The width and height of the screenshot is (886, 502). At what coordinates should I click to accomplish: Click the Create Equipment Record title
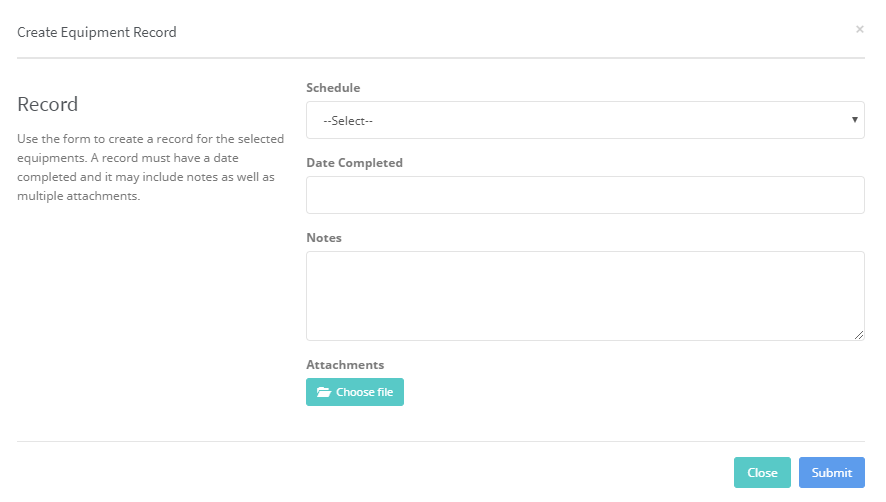tap(97, 32)
